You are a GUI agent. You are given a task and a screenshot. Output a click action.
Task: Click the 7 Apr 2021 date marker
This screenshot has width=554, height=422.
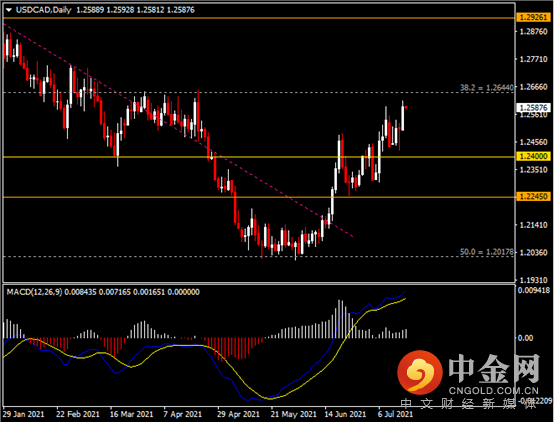tap(183, 414)
